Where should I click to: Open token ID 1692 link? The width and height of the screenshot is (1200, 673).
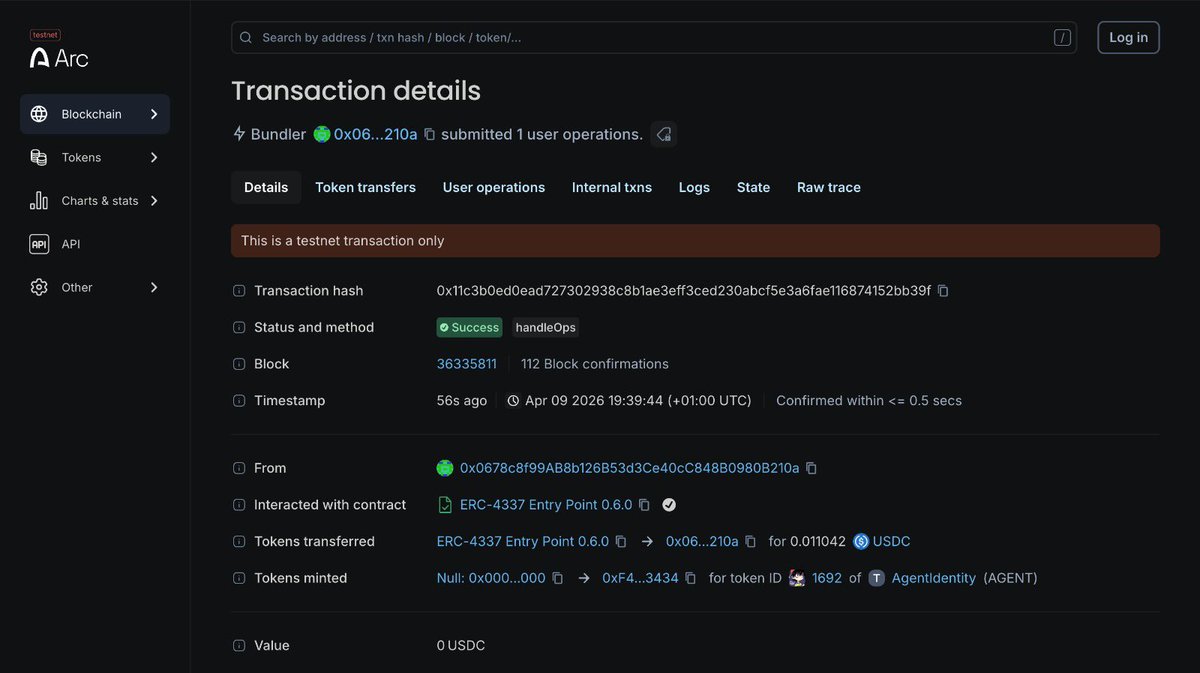click(827, 578)
